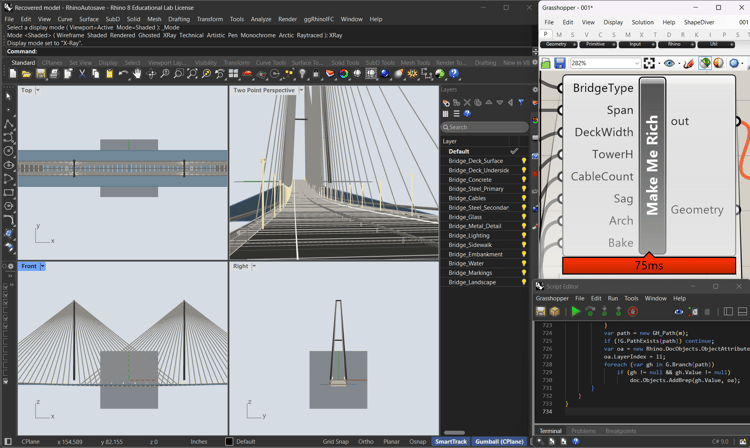Click the Save icon in Script Editor
This screenshot has width=750, height=448.
click(542, 312)
